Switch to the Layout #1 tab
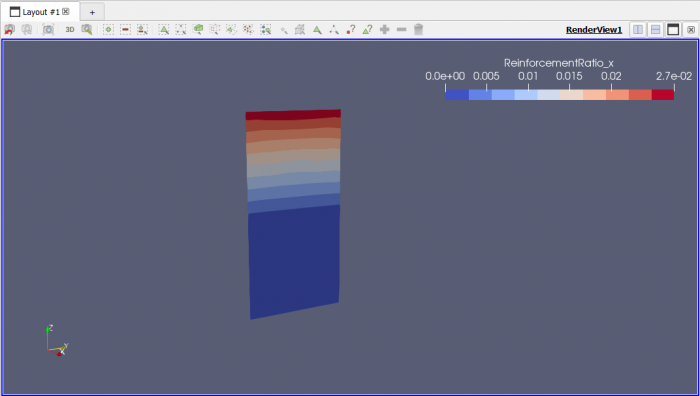 [x=40, y=12]
